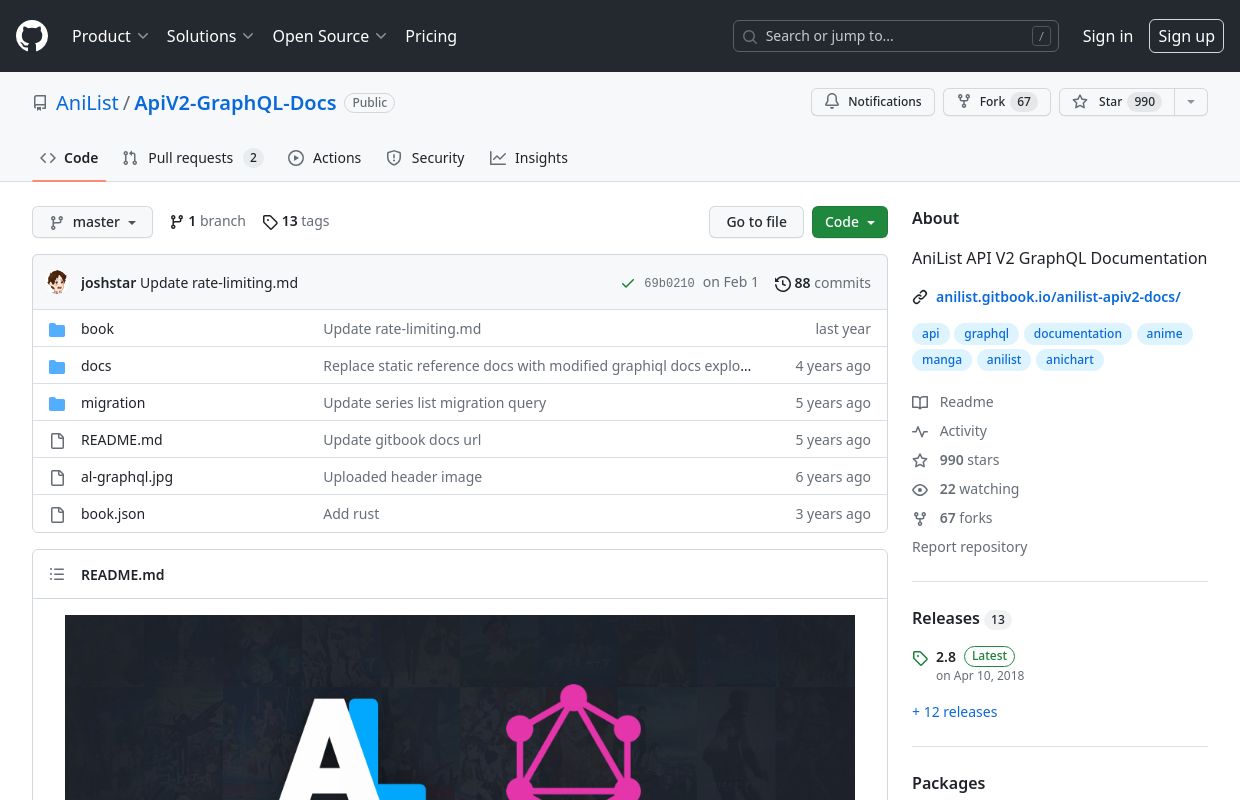Click the repository icon beside AniList
Image resolution: width=1240 pixels, height=800 pixels.
click(40, 103)
